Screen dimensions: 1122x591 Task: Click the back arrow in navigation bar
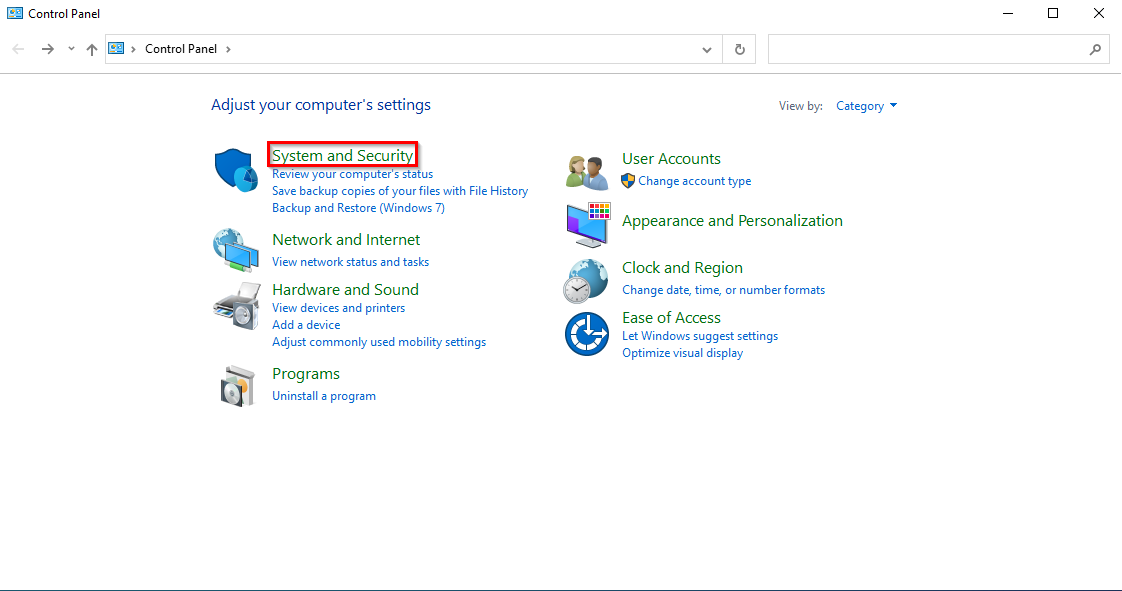[19, 49]
